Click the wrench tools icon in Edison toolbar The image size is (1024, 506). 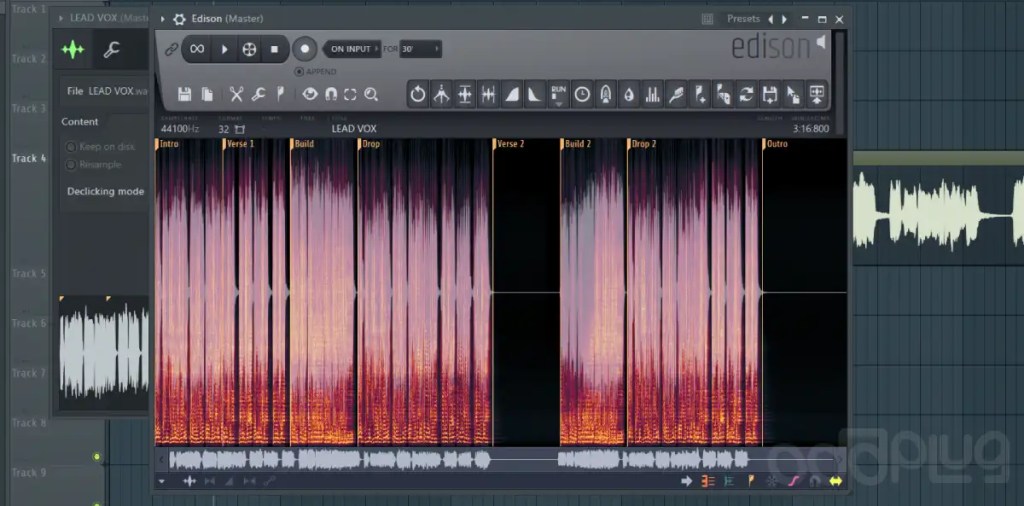(x=259, y=95)
